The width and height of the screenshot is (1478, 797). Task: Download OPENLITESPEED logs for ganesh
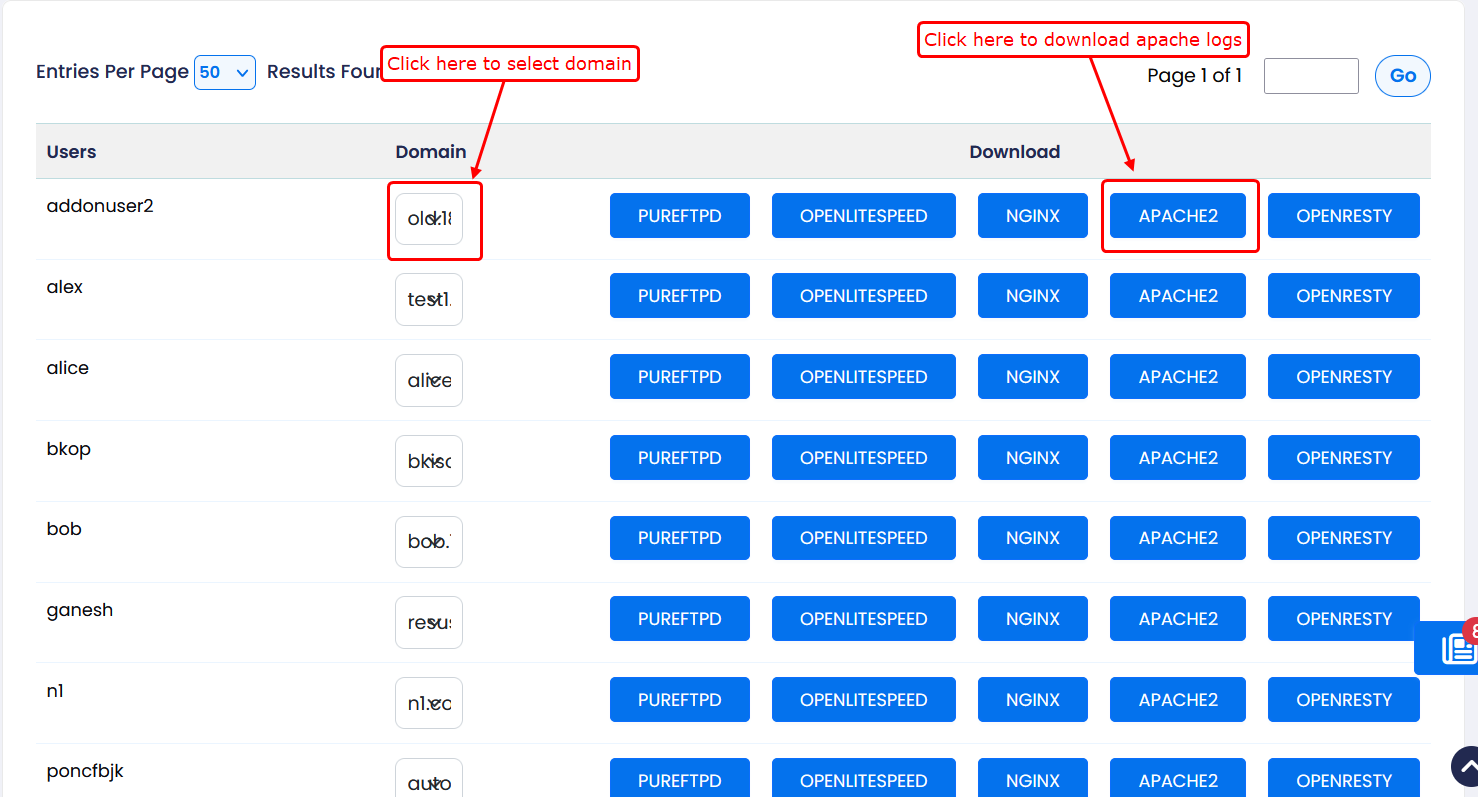click(863, 619)
